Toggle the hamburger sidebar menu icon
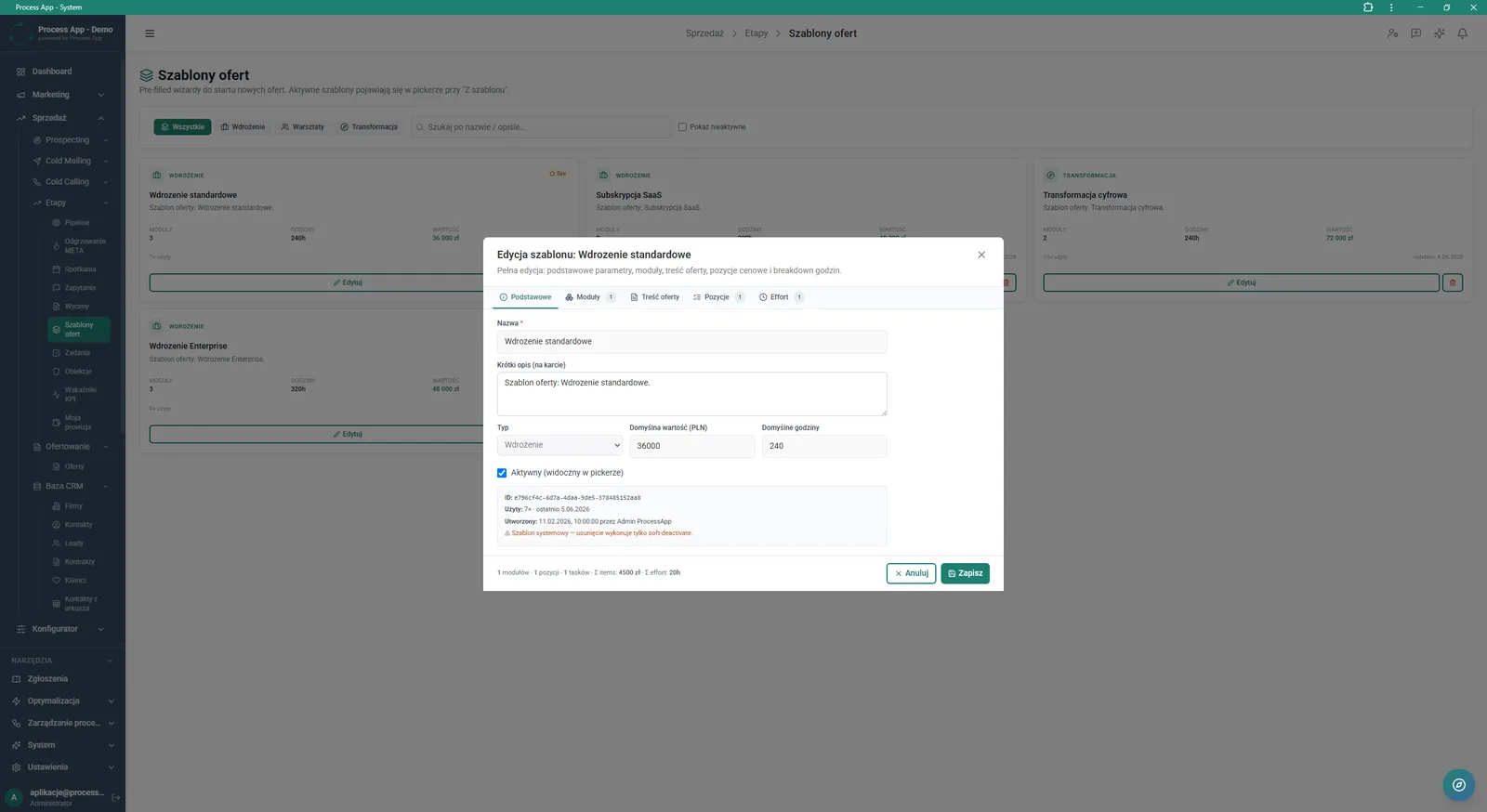 point(150,33)
